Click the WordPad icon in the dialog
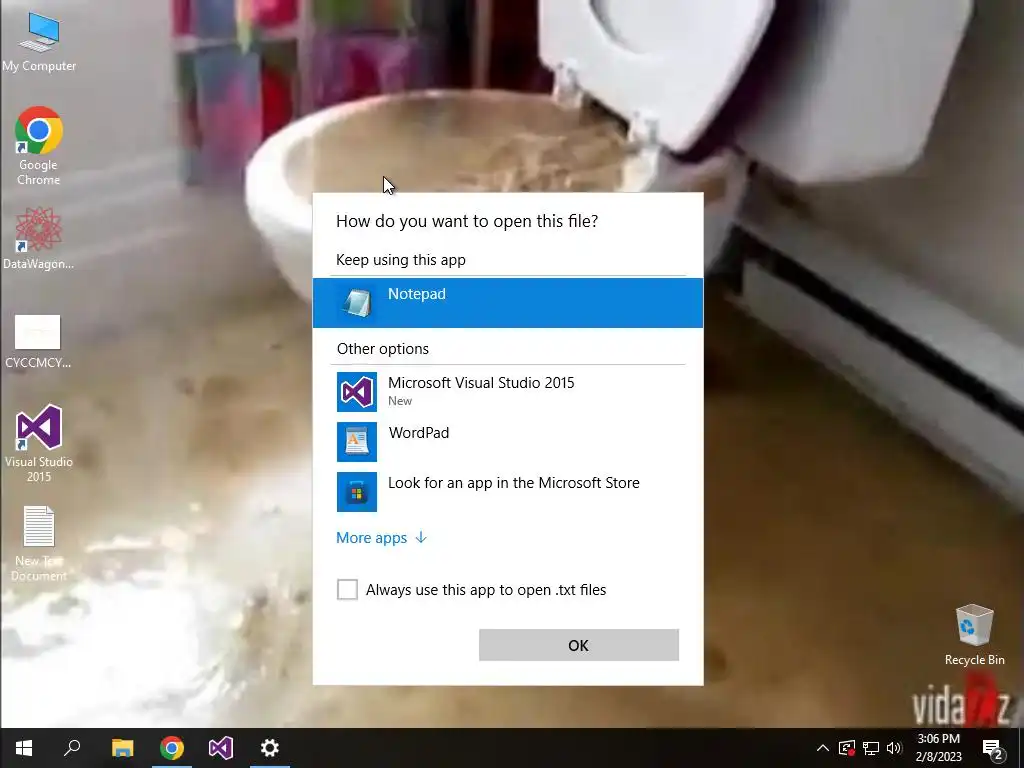Viewport: 1024px width, 768px height. pyautogui.click(x=357, y=441)
